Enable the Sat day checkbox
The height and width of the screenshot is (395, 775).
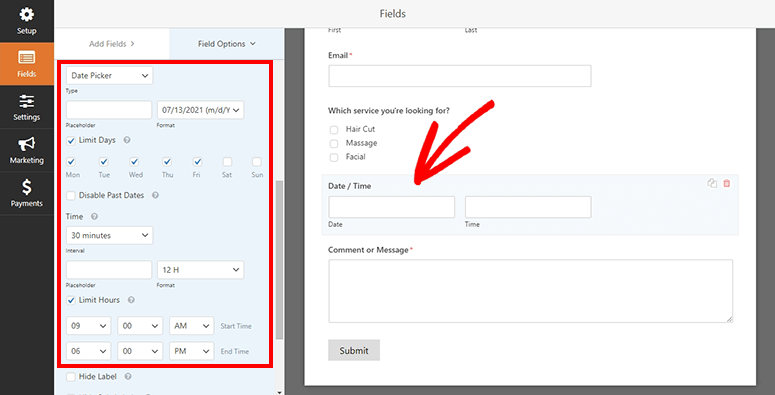pyautogui.click(x=227, y=162)
